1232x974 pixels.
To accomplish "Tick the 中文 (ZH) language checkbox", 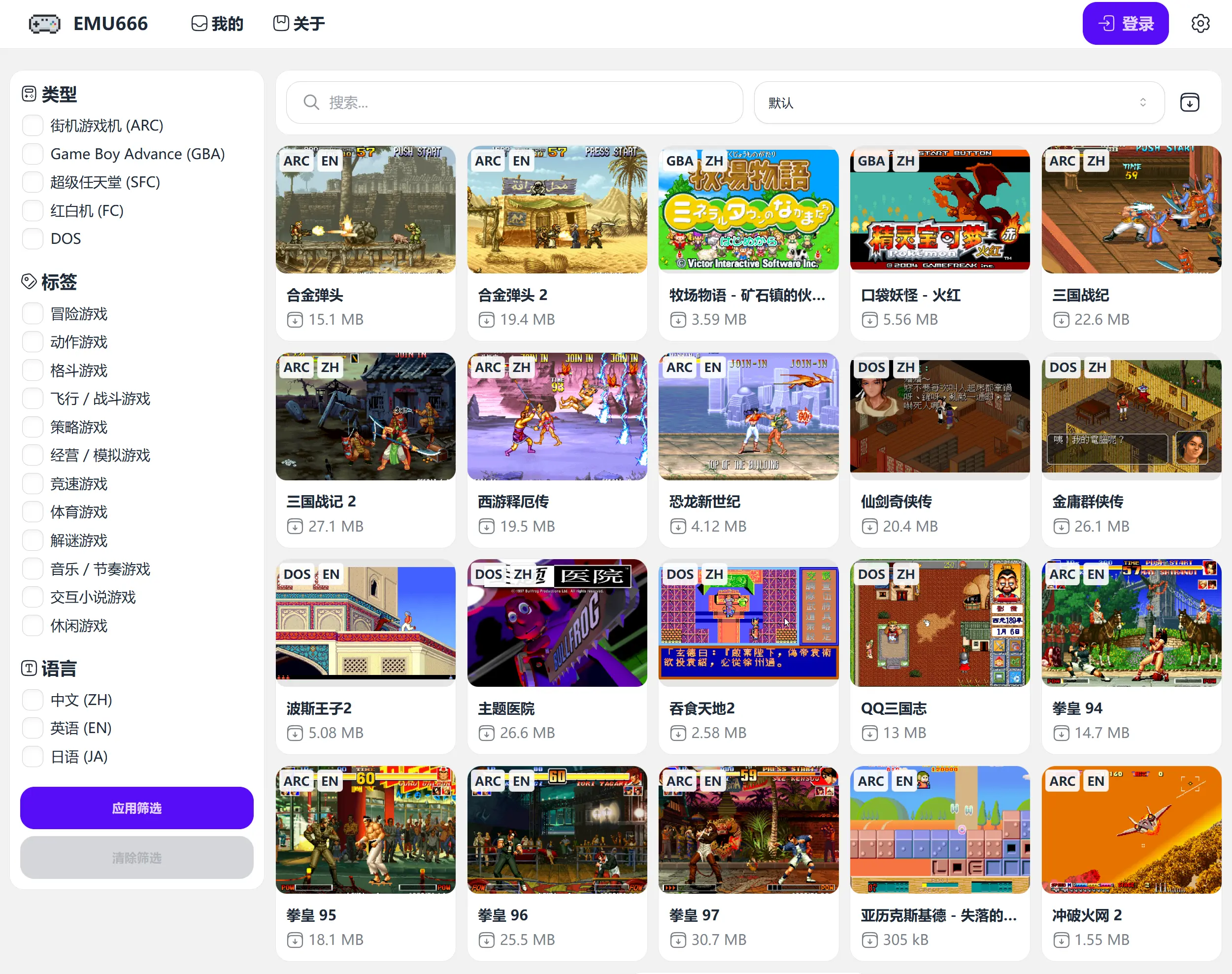I will click(33, 700).
